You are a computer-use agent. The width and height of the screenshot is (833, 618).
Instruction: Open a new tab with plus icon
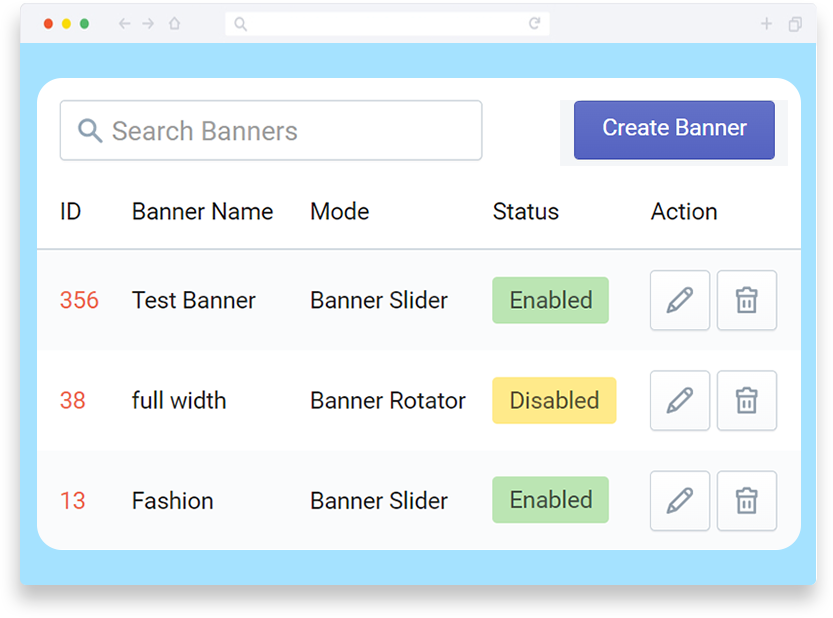[x=766, y=24]
